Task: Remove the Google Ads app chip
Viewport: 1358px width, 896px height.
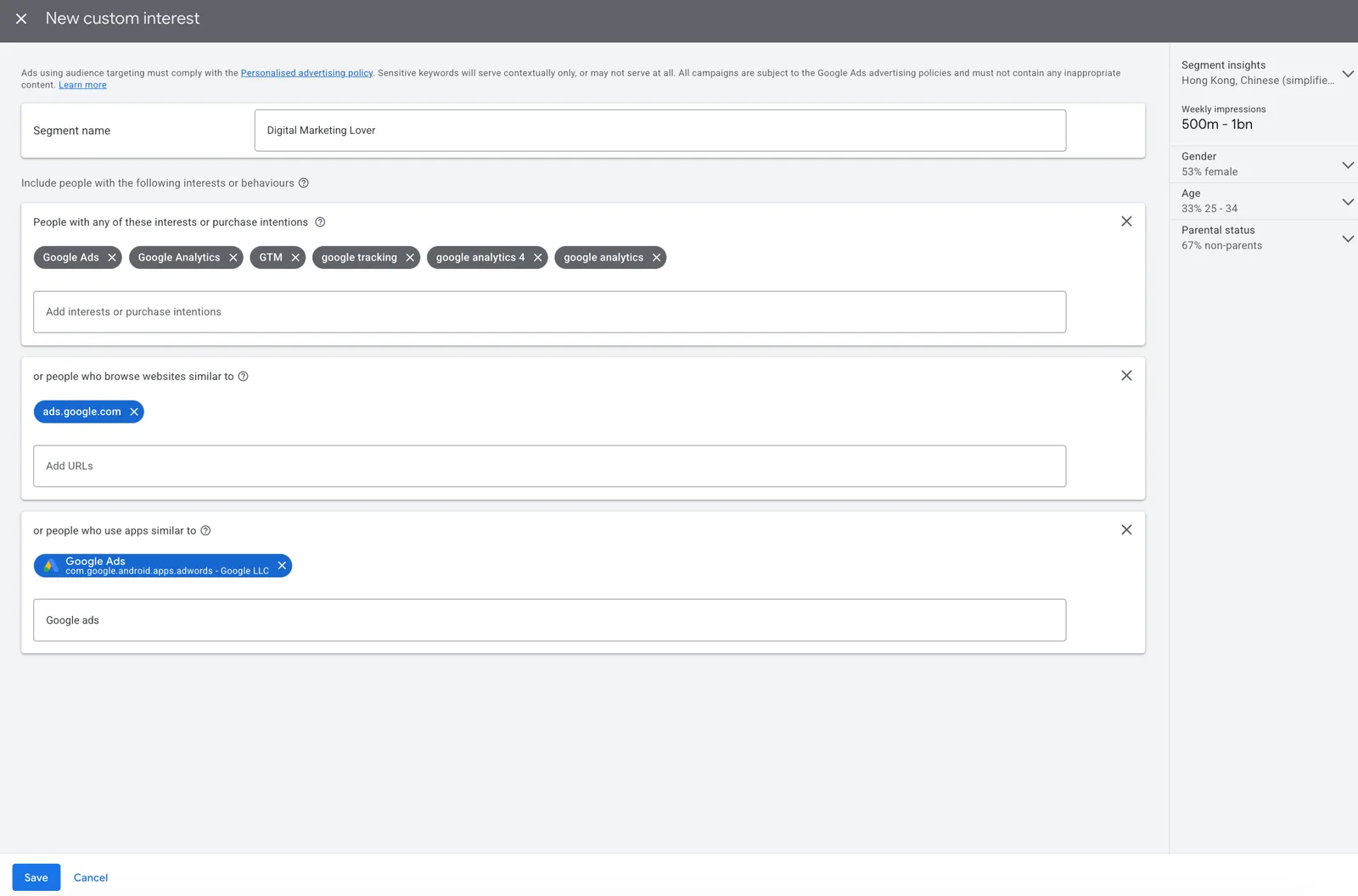Action: (282, 566)
